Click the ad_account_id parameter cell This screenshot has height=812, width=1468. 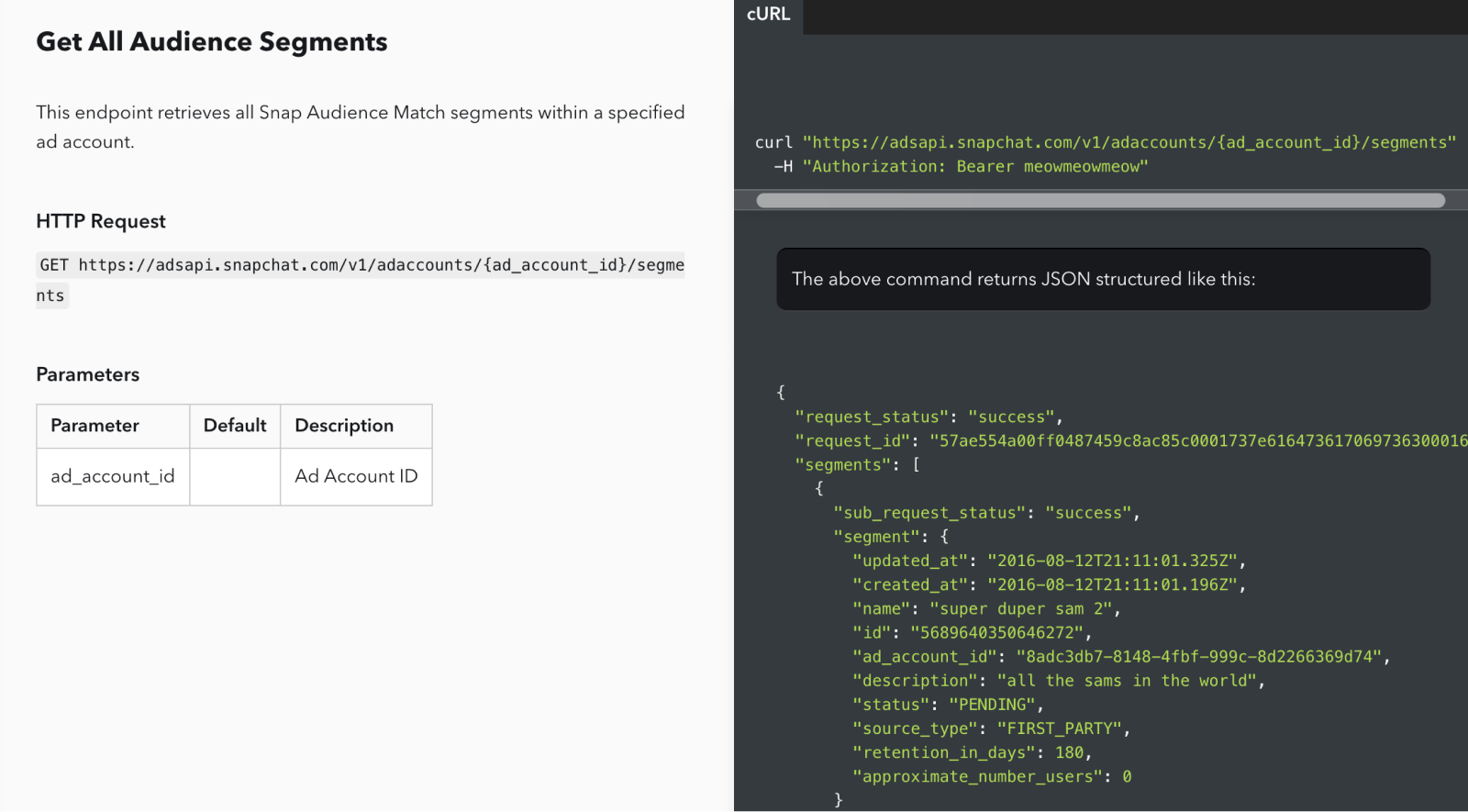tap(113, 476)
